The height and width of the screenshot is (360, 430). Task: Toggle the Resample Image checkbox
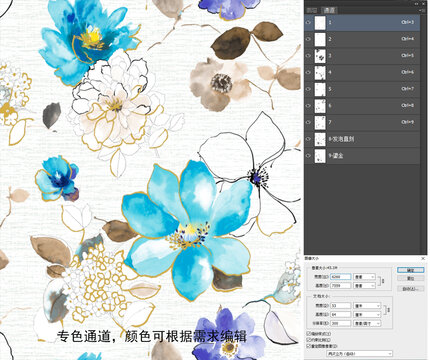(x=308, y=346)
